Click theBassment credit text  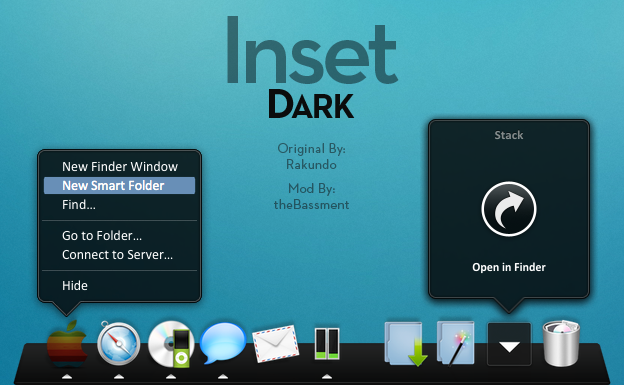click(312, 205)
